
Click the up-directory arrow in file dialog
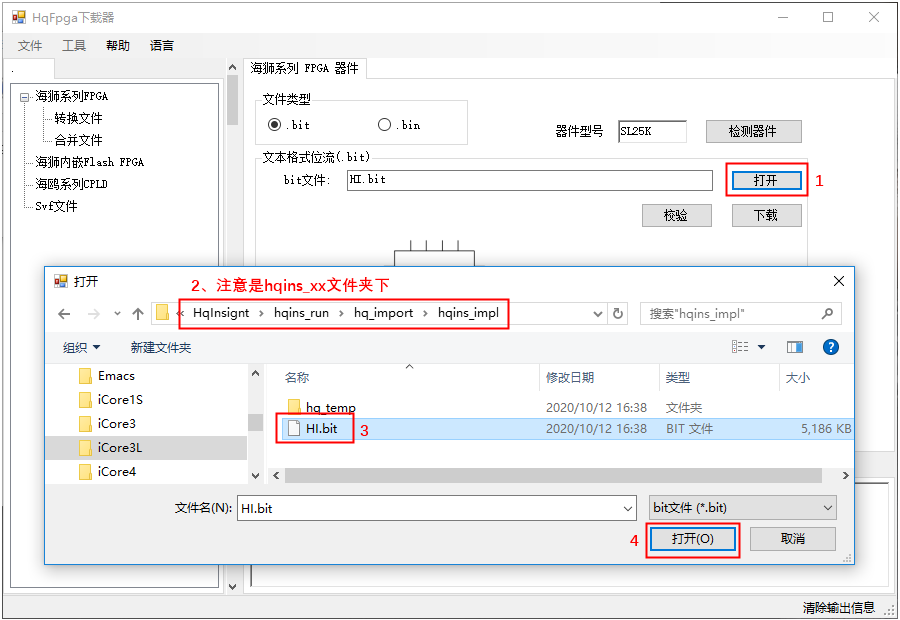pyautogui.click(x=138, y=314)
